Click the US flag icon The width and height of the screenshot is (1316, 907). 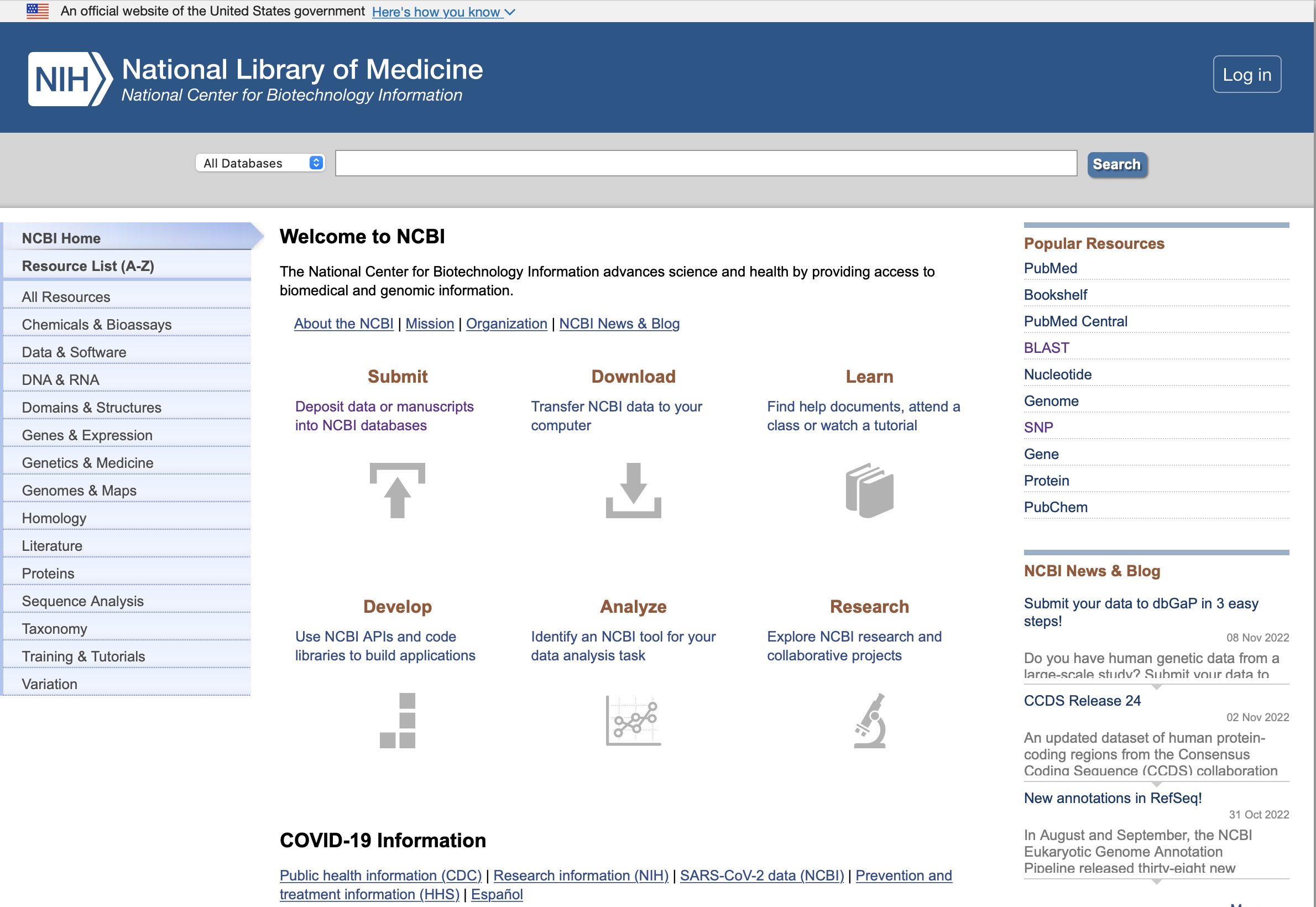tap(38, 11)
